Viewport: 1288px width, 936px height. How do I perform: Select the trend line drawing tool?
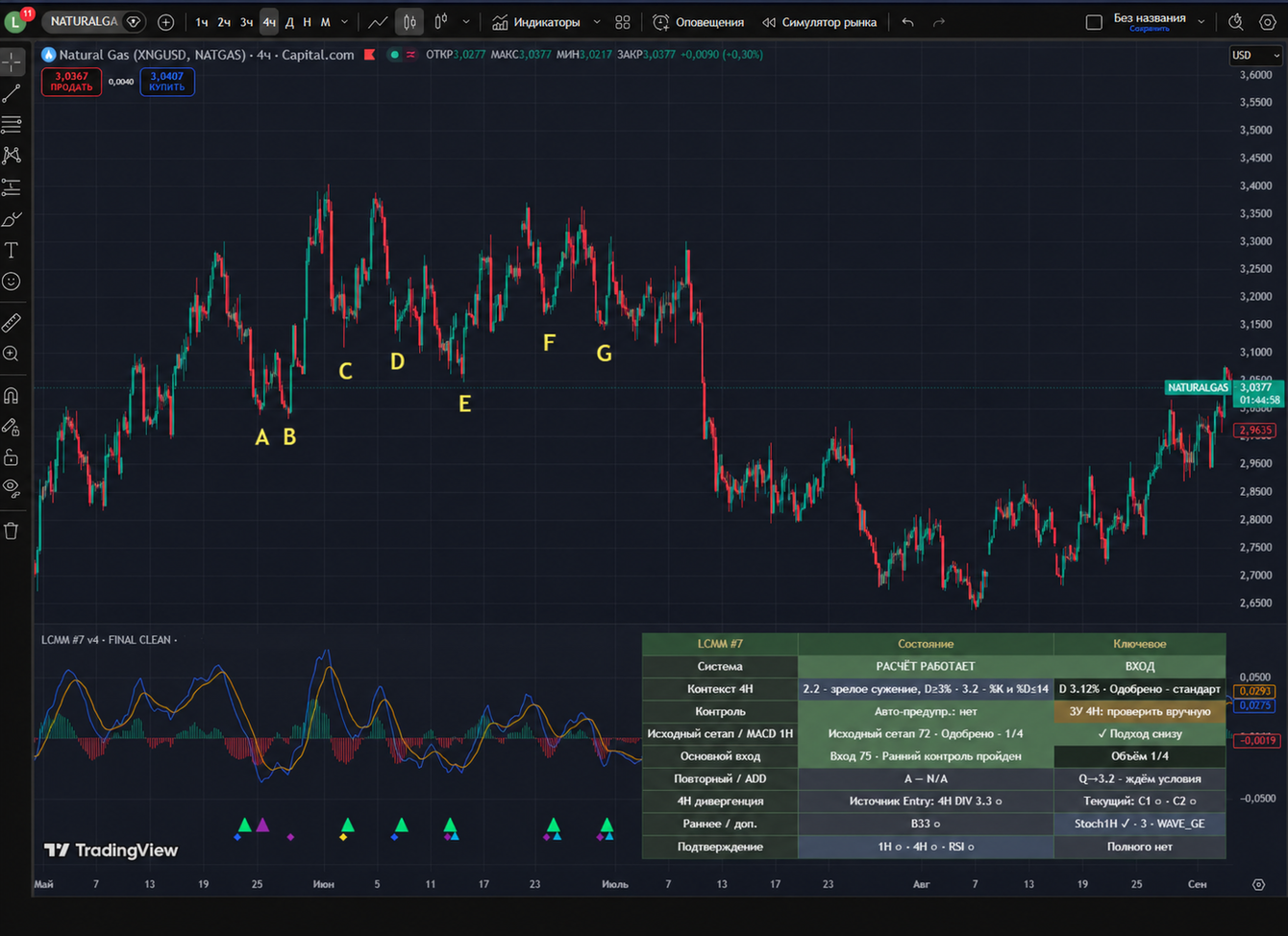[12, 93]
